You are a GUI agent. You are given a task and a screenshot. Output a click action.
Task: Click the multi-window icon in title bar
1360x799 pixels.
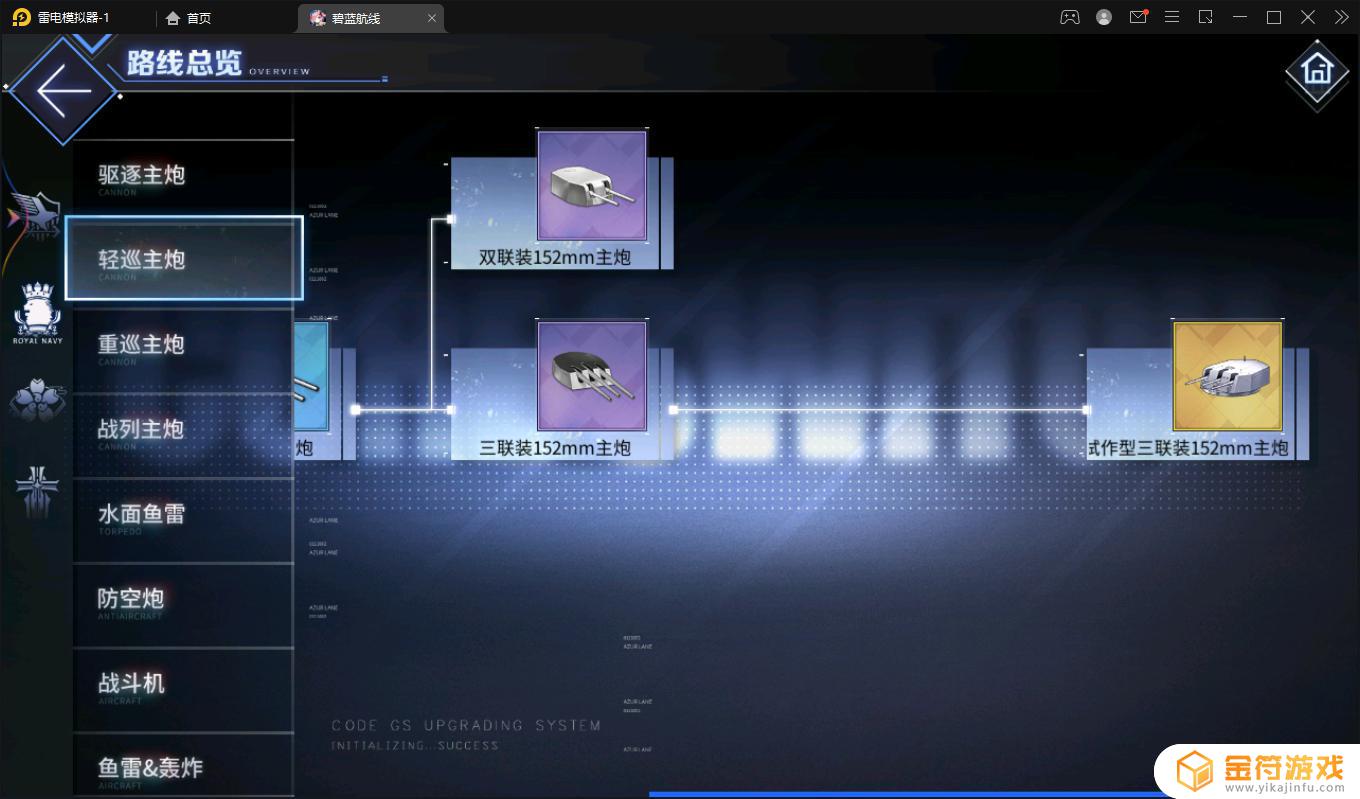(1206, 17)
